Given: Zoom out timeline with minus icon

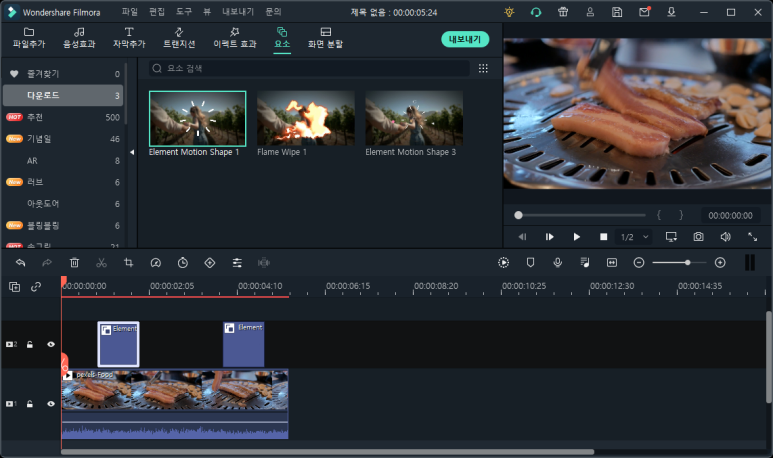Looking at the screenshot, I should coord(639,263).
